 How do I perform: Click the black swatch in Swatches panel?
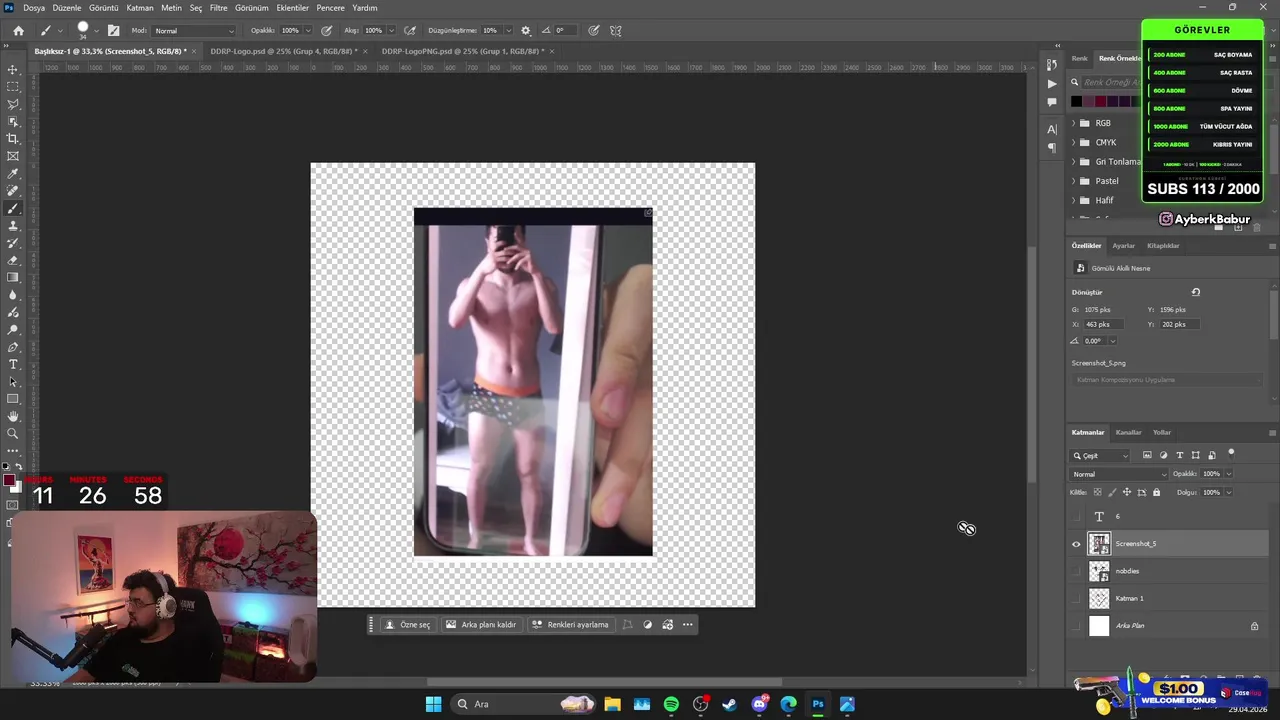pyautogui.click(x=1076, y=101)
